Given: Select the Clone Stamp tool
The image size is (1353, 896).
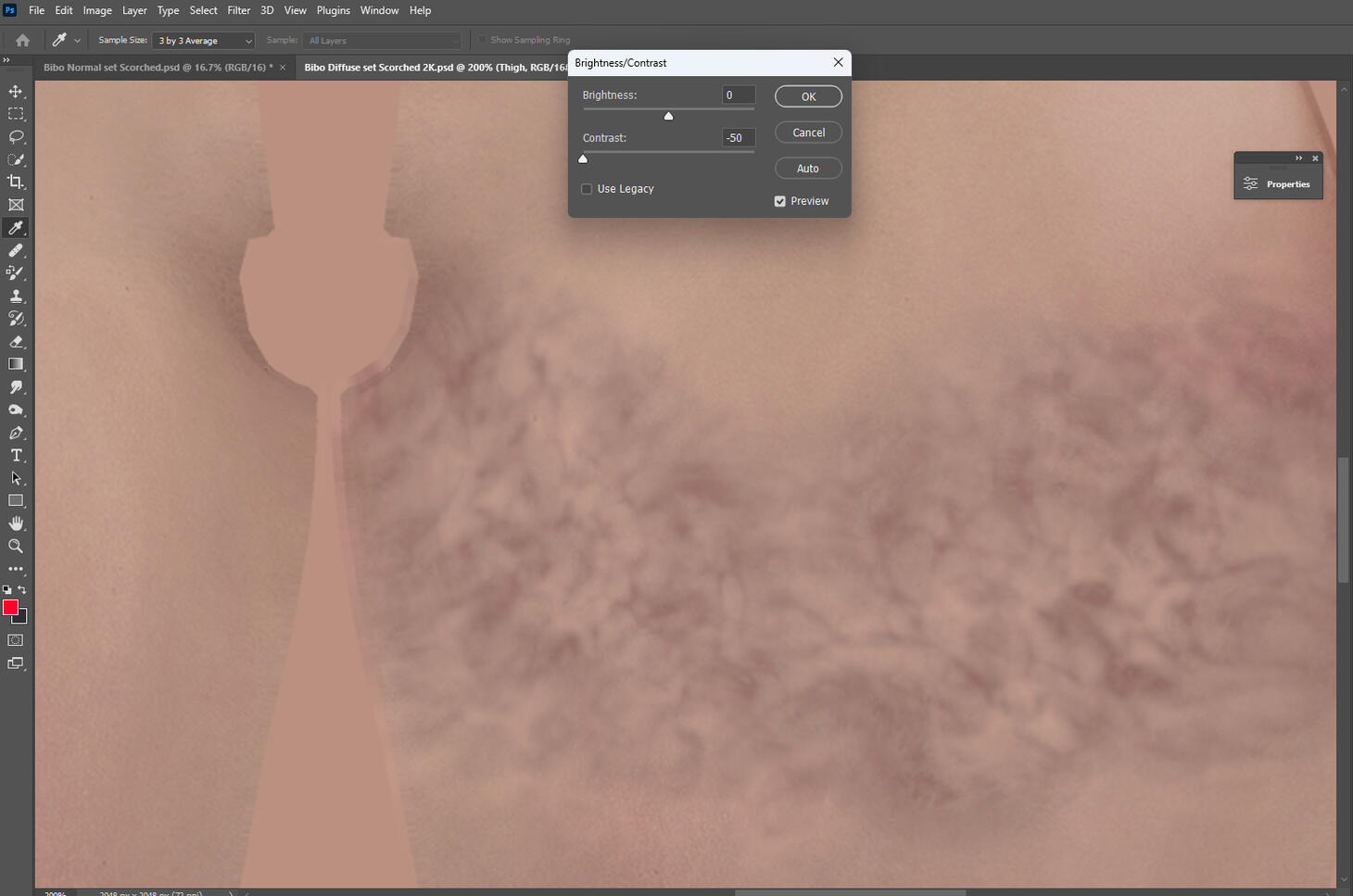Looking at the screenshot, I should click(15, 296).
